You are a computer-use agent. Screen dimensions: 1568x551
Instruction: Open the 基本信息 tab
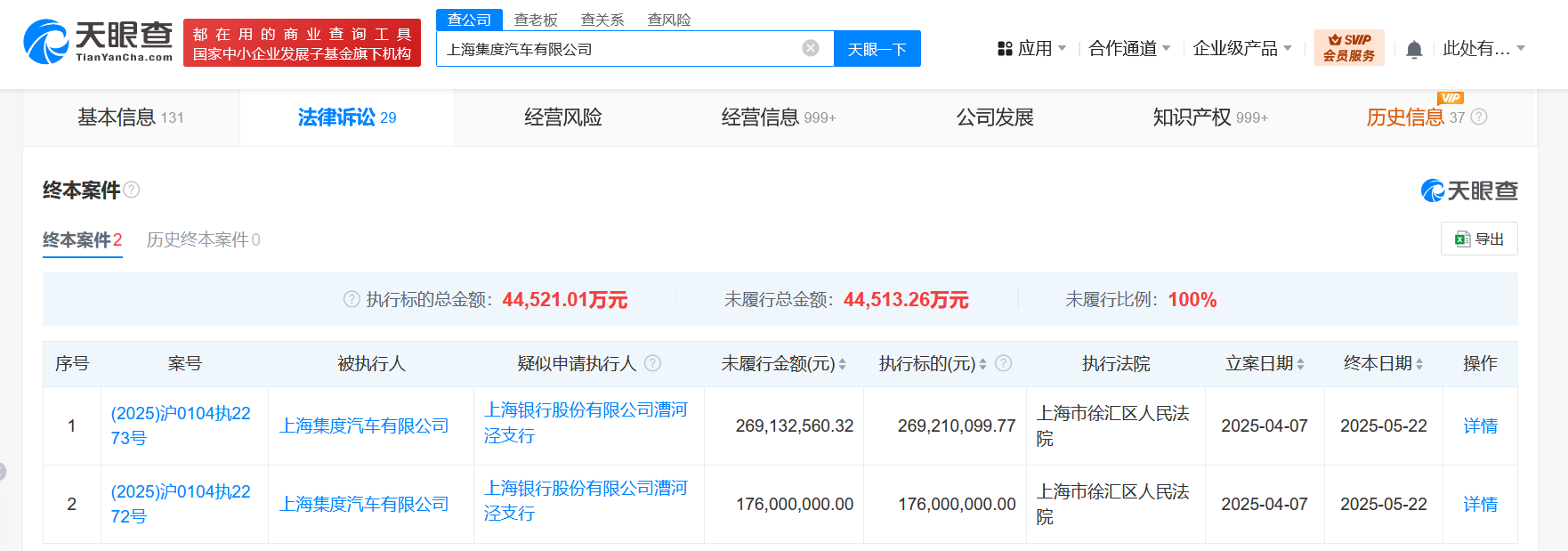pos(131,117)
